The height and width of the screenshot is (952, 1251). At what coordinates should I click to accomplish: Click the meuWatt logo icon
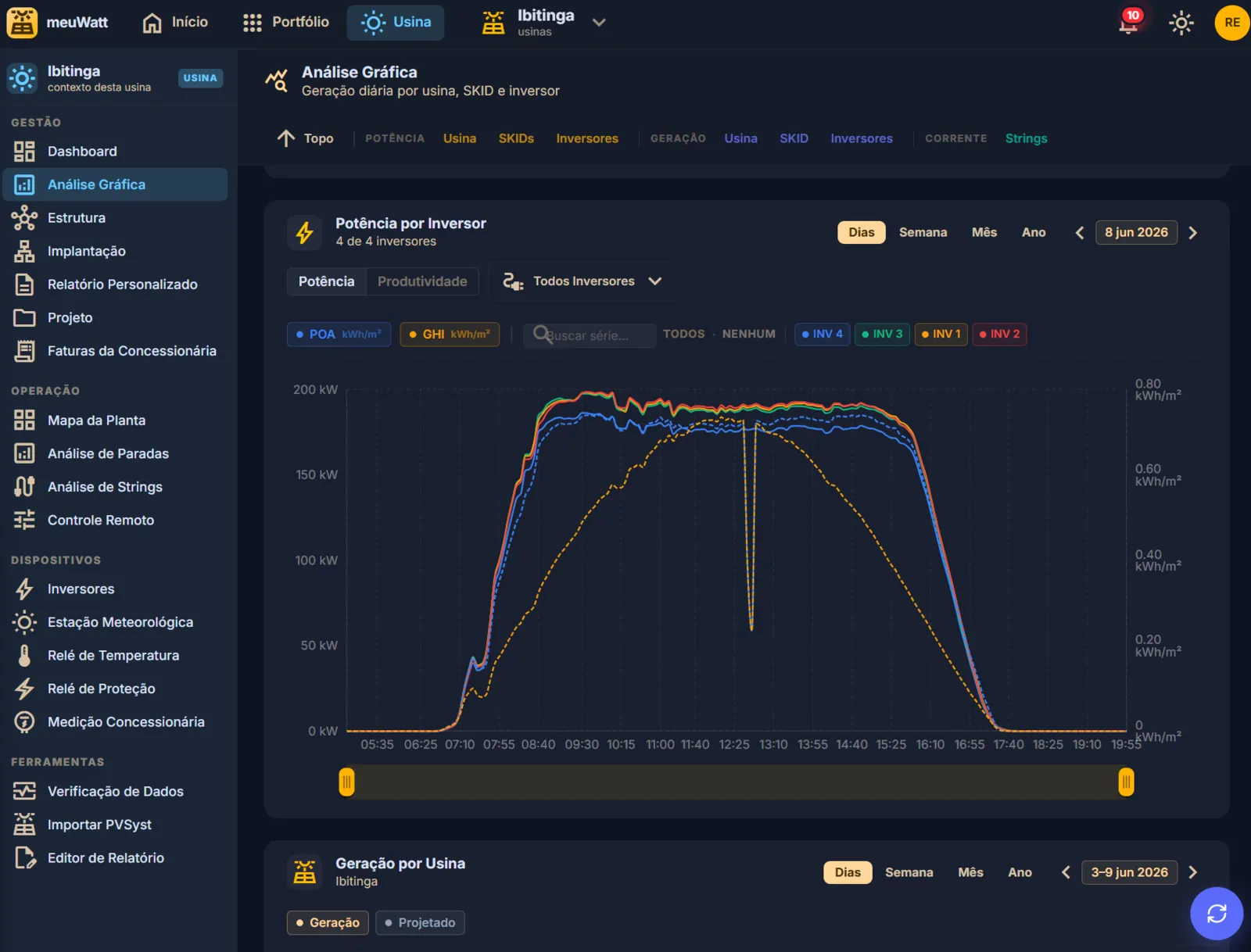pyautogui.click(x=22, y=23)
